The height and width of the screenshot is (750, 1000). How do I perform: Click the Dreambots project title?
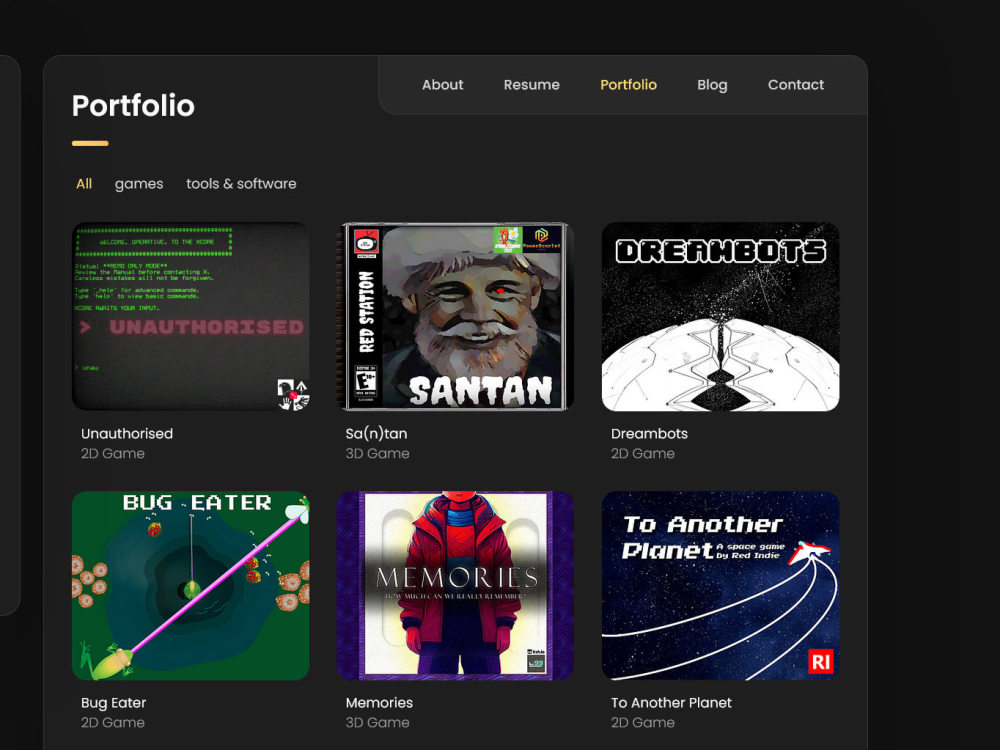coord(649,434)
